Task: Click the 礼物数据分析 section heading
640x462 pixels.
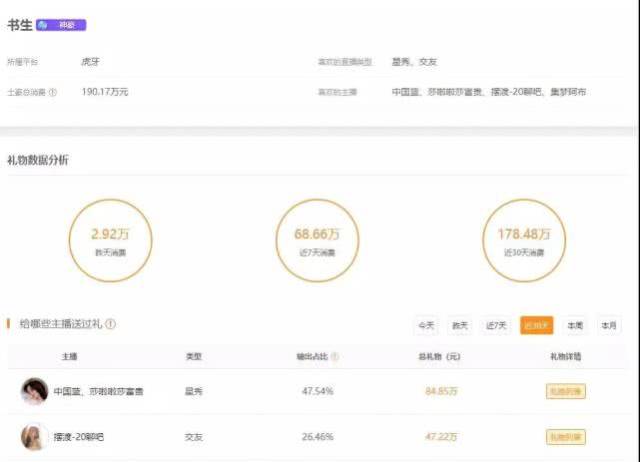Action: (38, 160)
